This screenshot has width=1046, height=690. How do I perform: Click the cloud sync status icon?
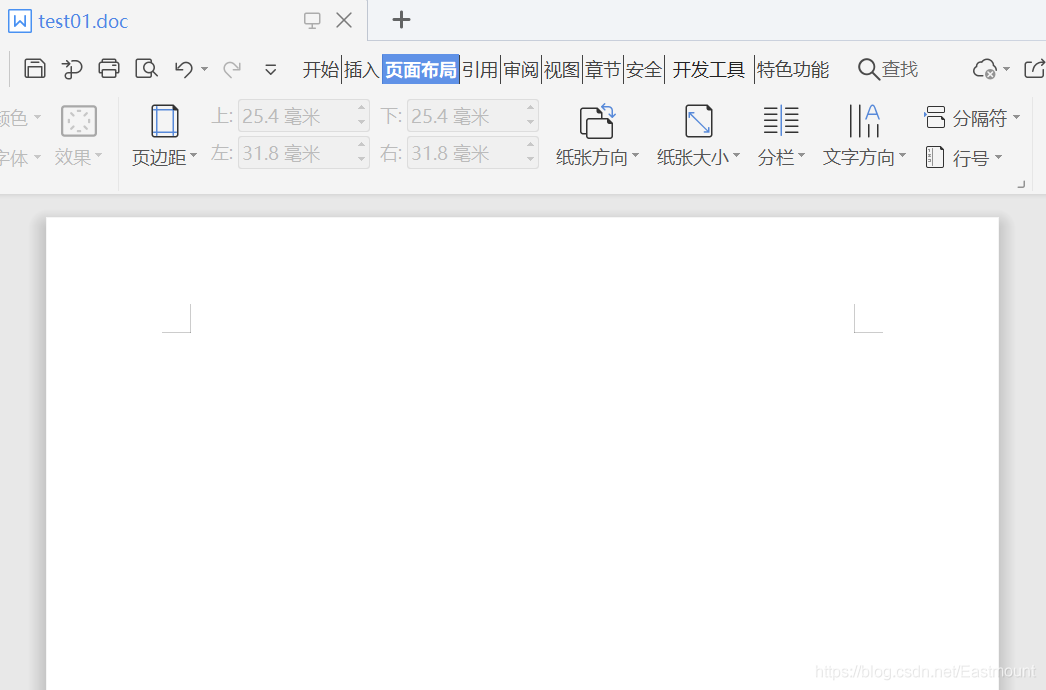coord(985,69)
